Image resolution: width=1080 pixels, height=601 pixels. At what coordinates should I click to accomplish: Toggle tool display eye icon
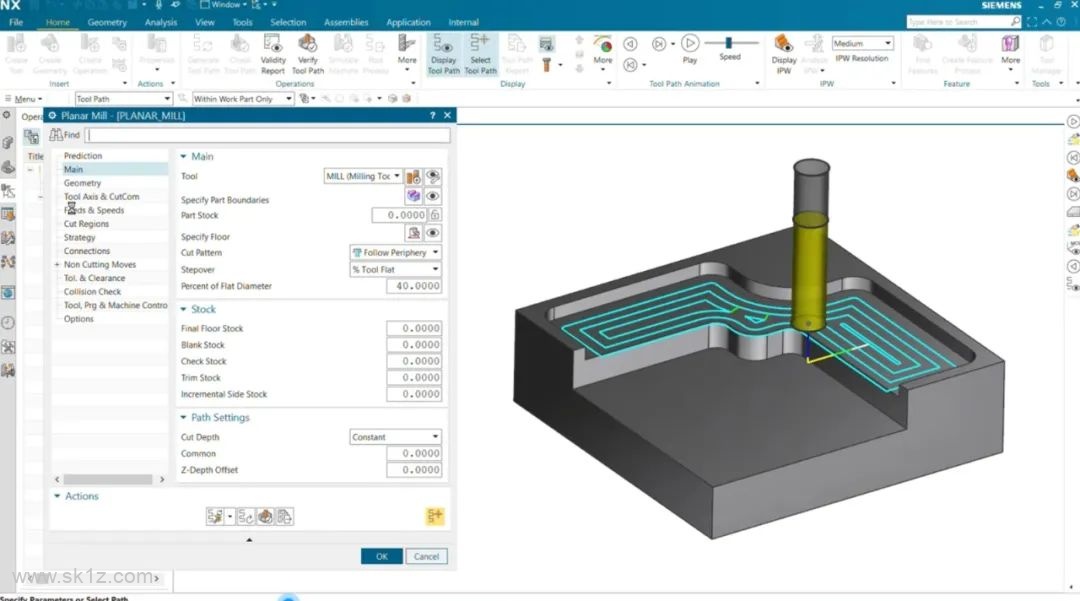(433, 176)
